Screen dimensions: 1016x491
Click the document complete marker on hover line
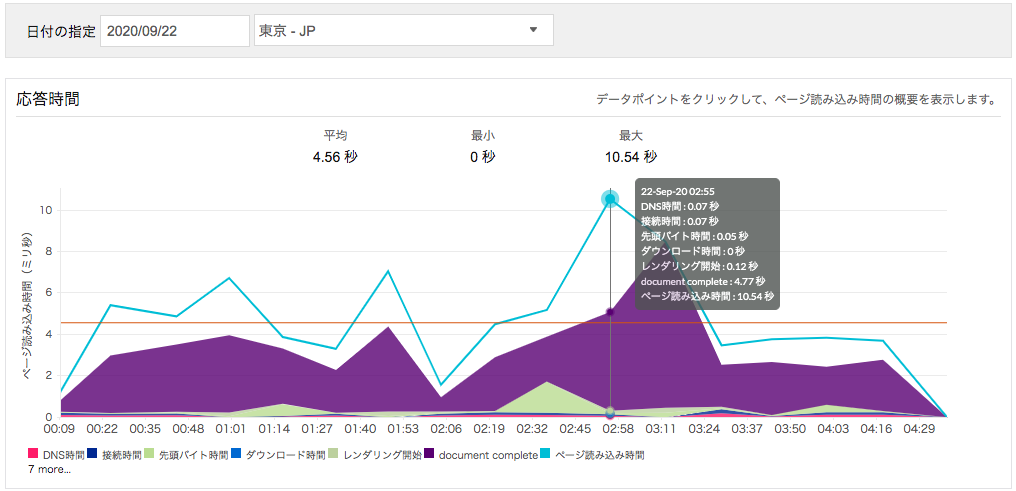pyautogui.click(x=610, y=313)
